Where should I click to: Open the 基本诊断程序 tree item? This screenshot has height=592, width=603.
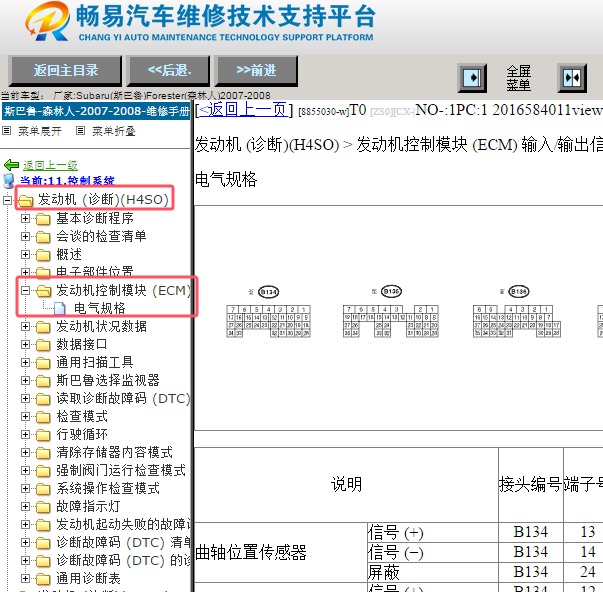coord(95,218)
